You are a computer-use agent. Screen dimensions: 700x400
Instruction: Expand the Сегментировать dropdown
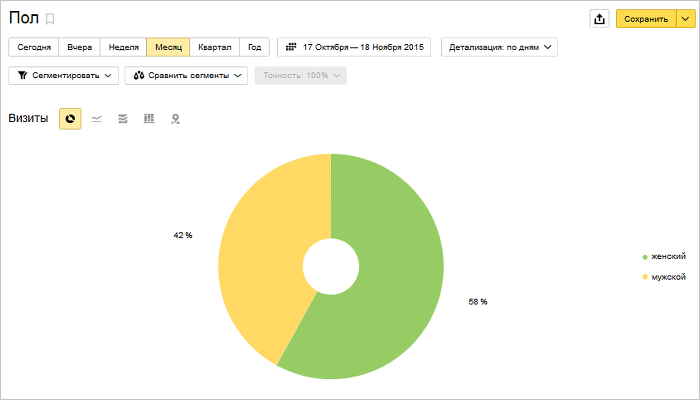pyautogui.click(x=64, y=76)
